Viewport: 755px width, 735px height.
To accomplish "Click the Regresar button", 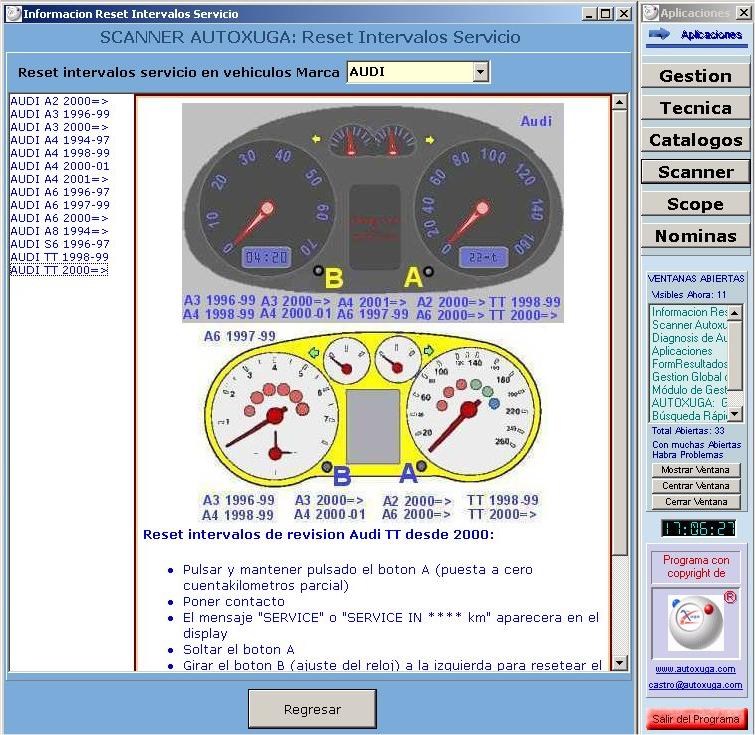I will (312, 709).
